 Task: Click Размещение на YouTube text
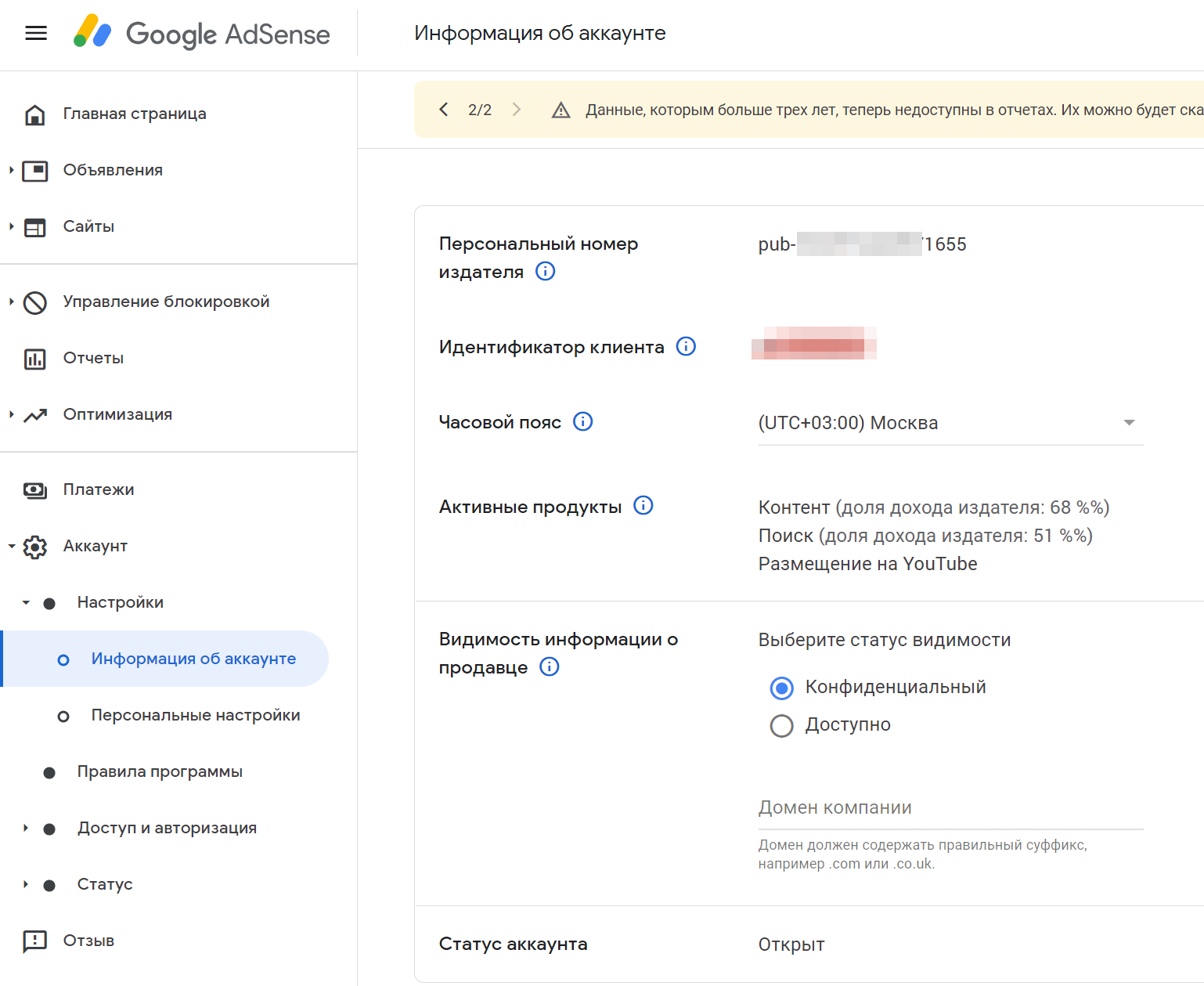click(x=867, y=564)
